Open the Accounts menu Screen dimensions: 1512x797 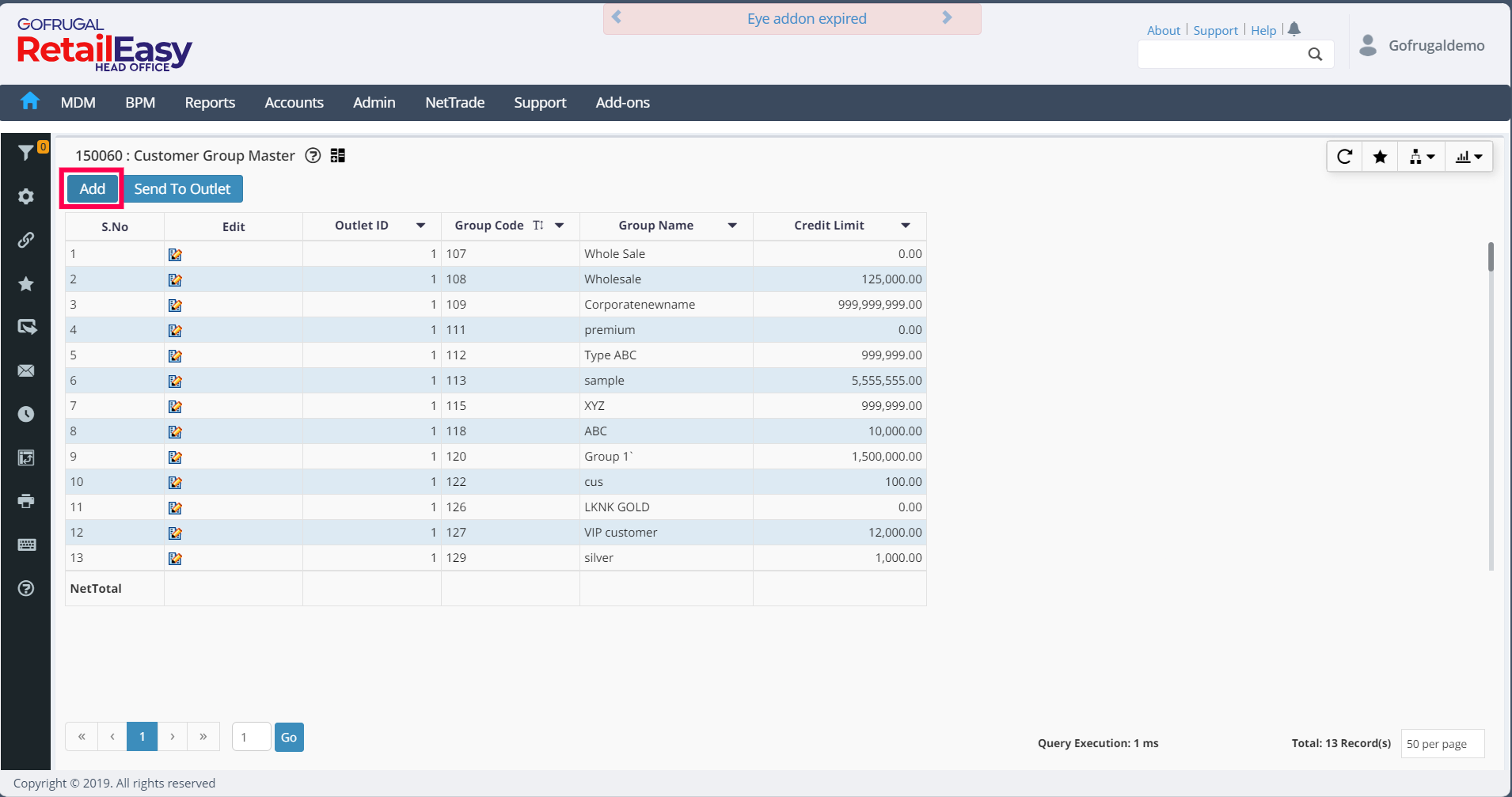coord(294,102)
